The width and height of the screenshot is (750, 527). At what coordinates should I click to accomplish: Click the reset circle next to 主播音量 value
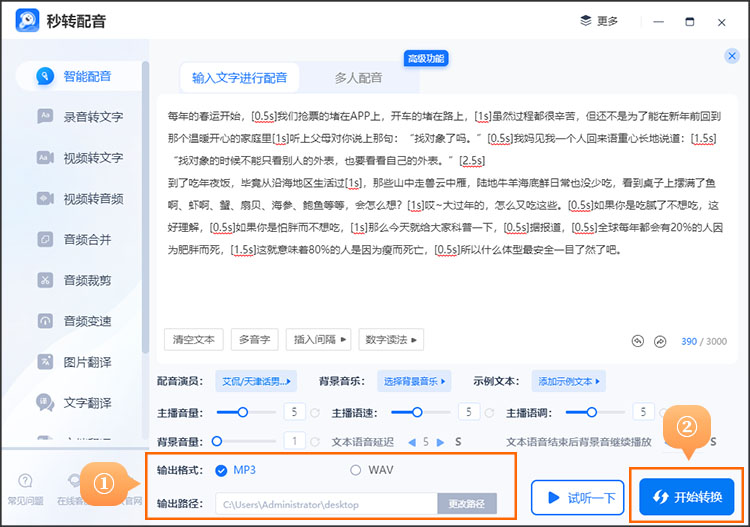[x=314, y=412]
